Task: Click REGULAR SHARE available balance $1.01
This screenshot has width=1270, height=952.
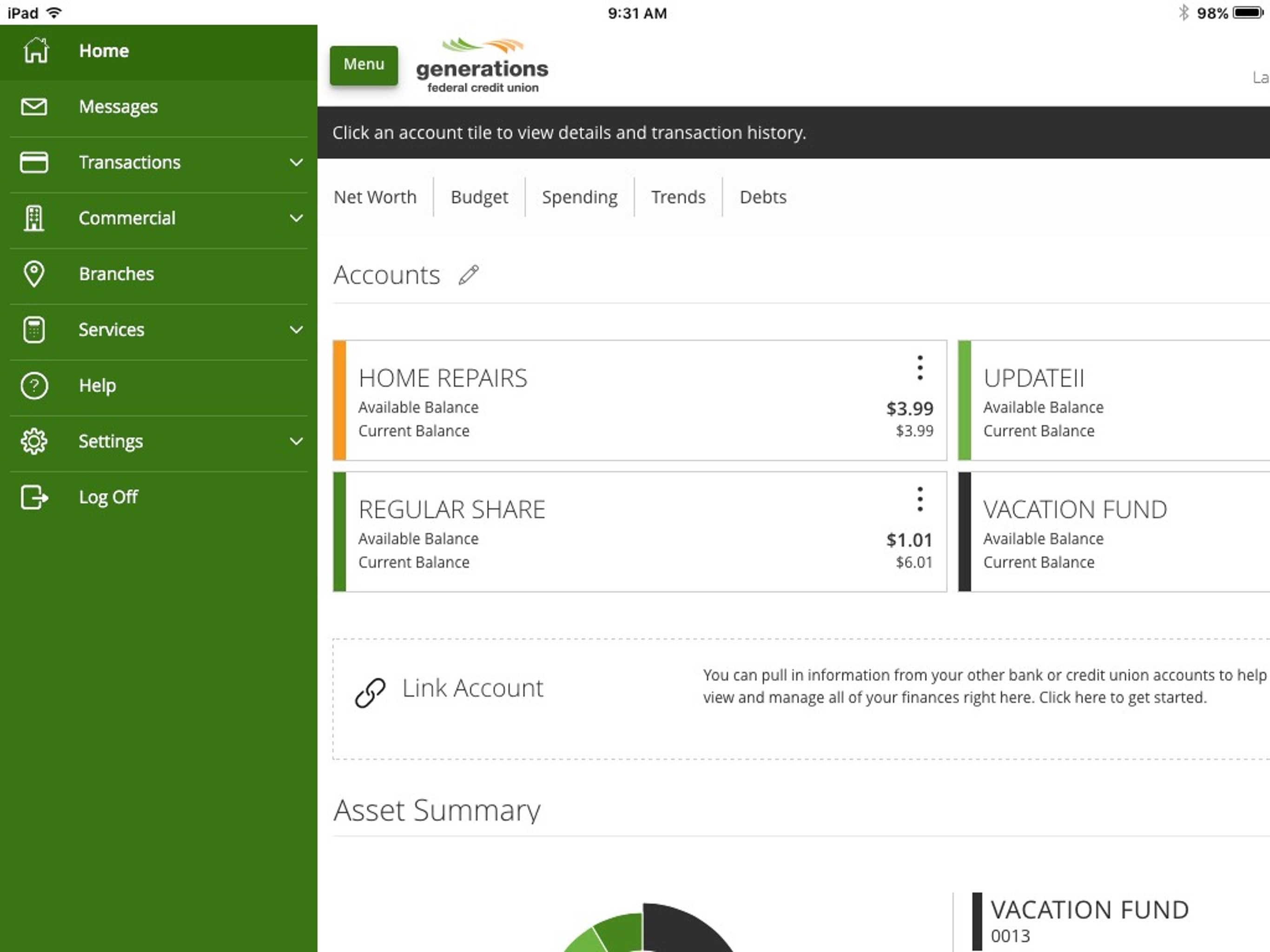Action: point(909,540)
